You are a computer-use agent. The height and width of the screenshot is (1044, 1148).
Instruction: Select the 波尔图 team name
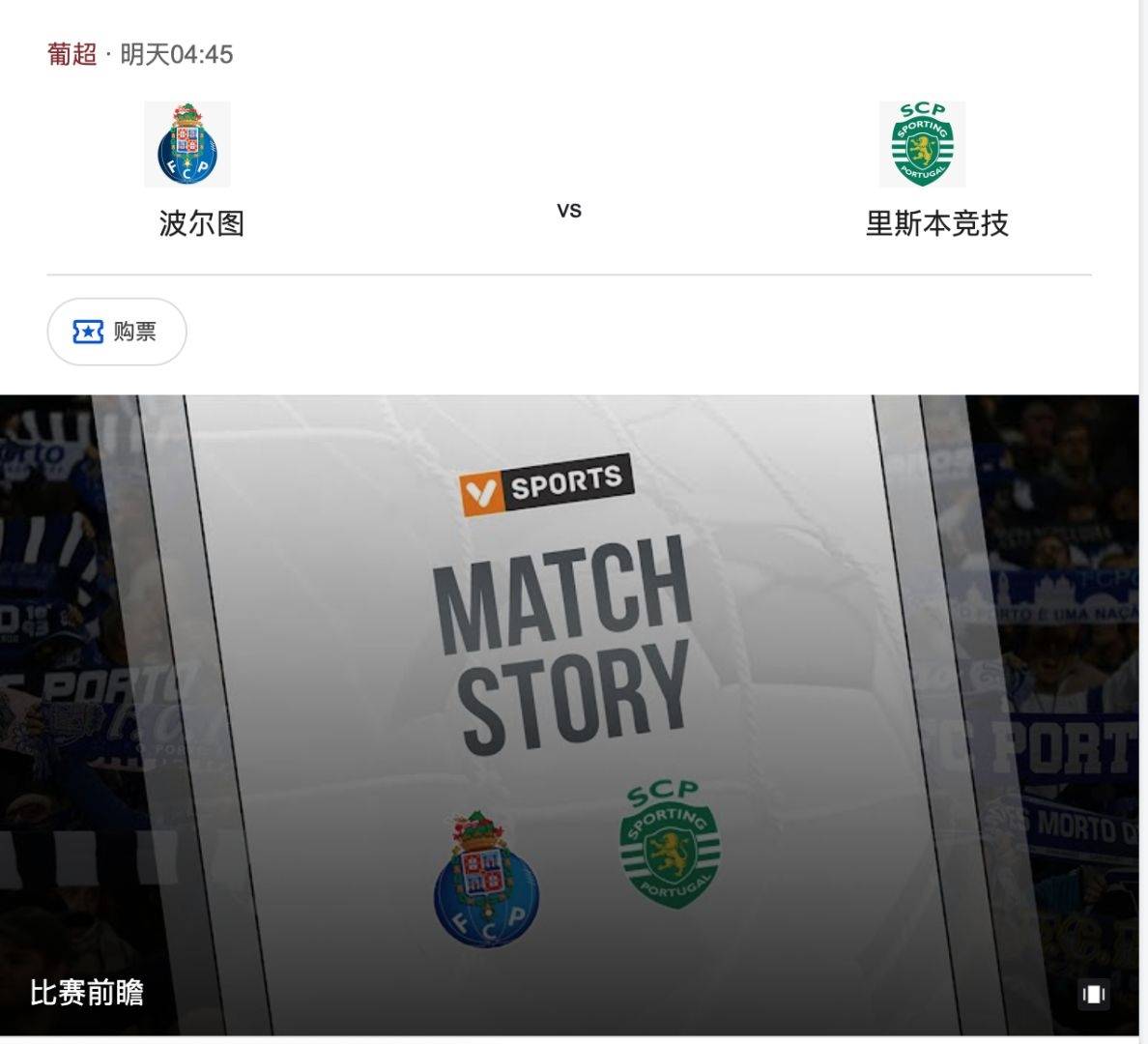[201, 223]
